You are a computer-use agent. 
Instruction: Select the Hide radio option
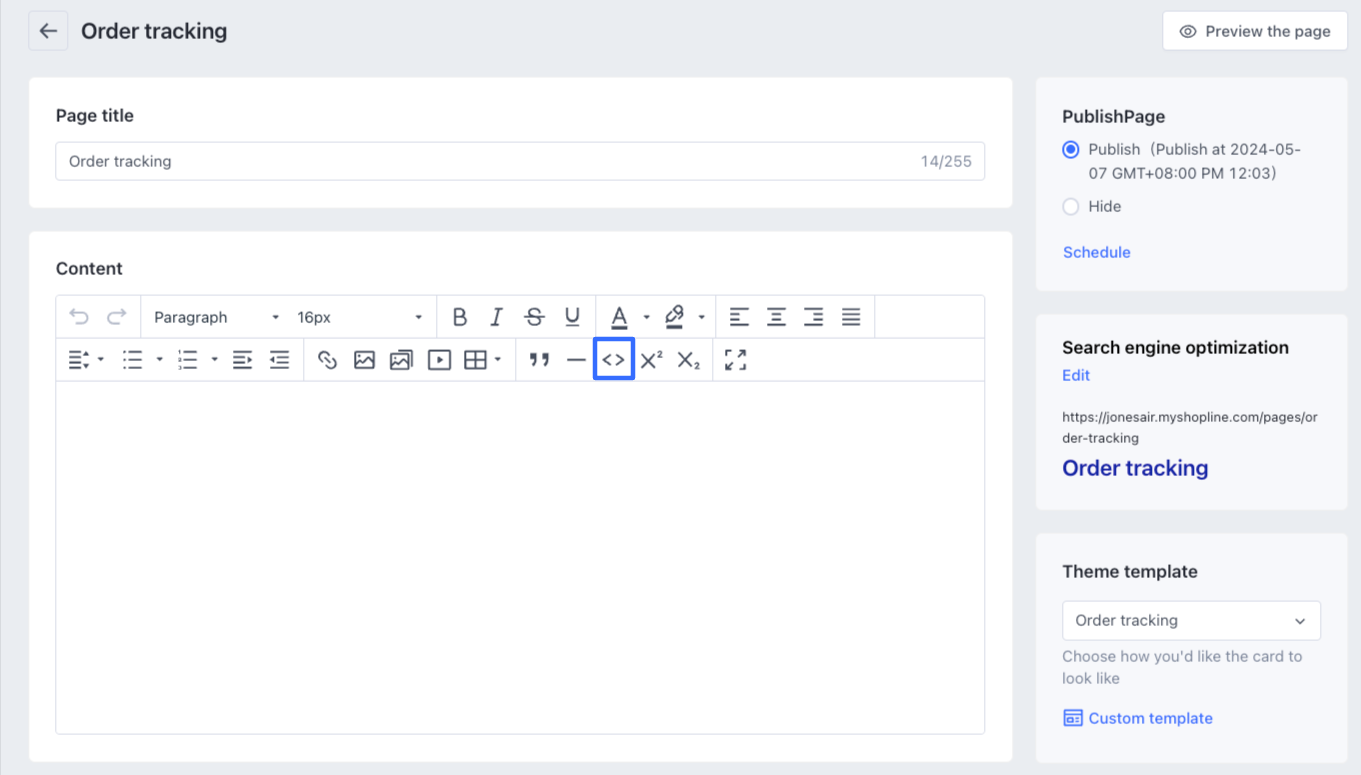[1071, 207]
